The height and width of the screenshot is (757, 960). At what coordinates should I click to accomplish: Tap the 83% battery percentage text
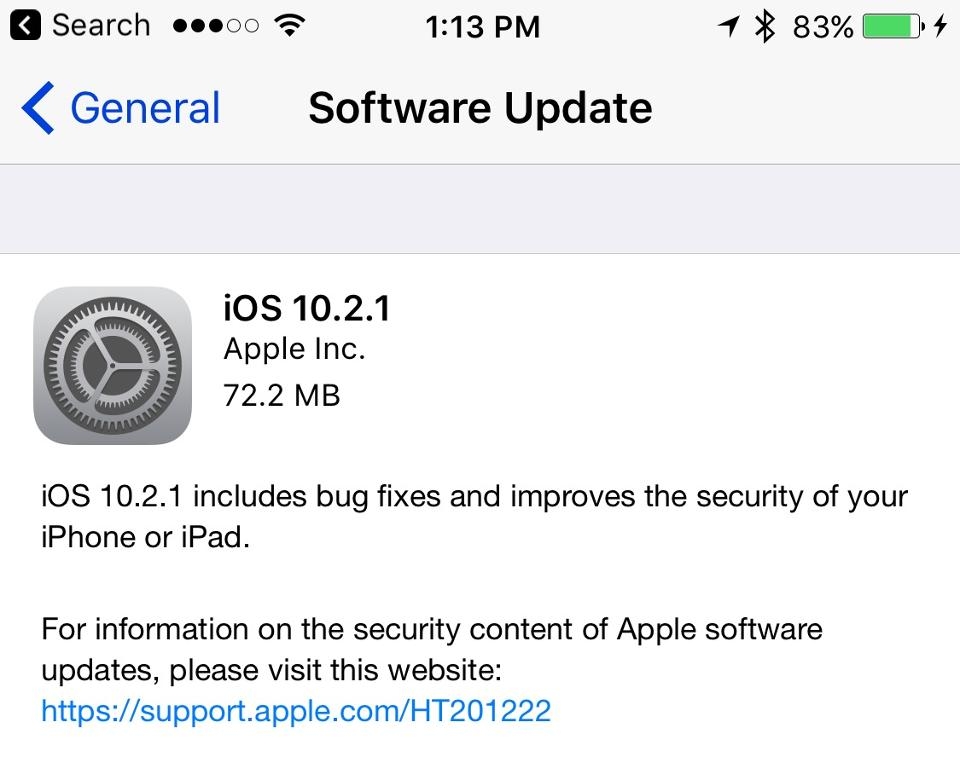click(x=824, y=26)
